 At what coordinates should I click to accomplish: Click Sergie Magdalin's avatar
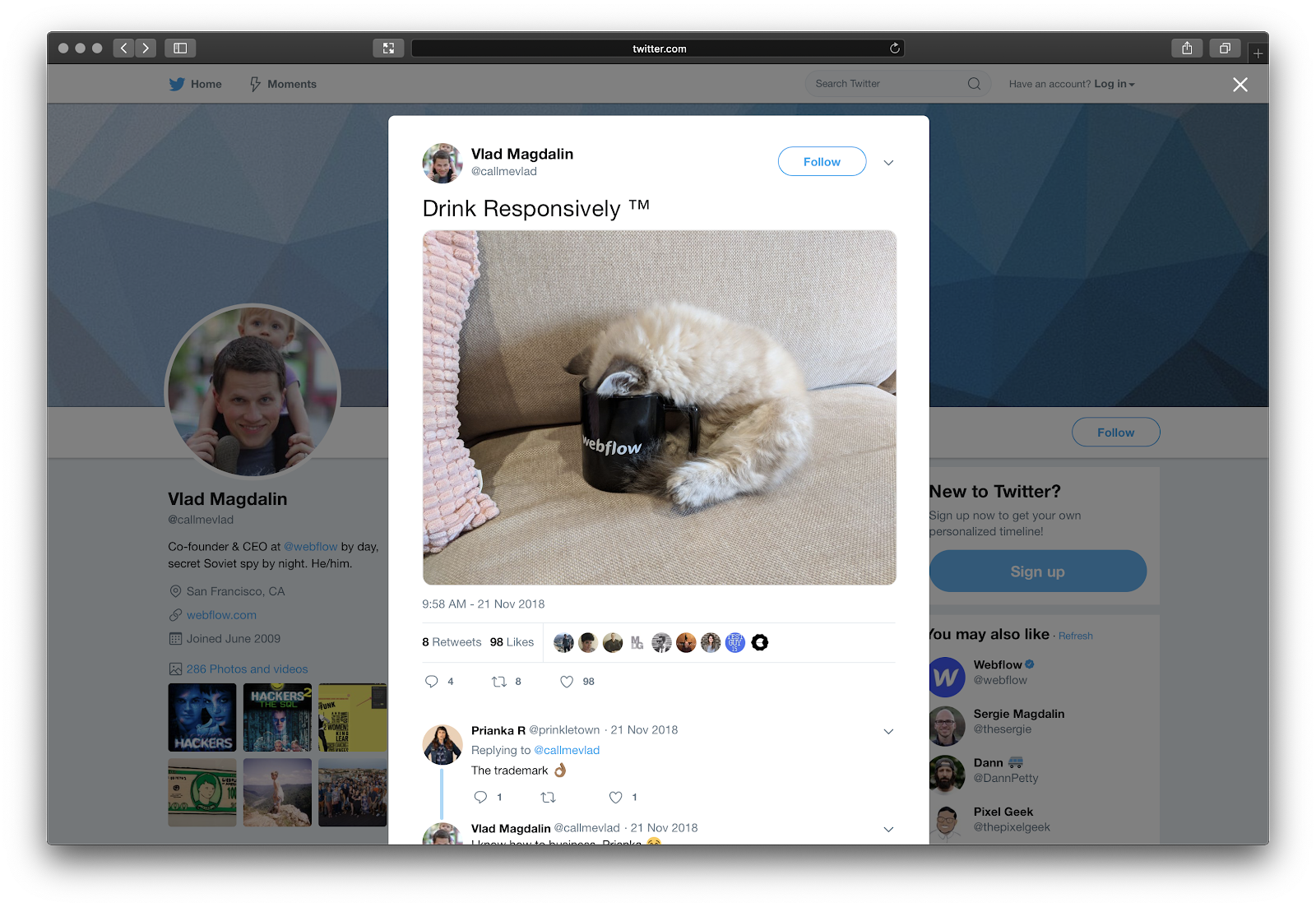click(948, 726)
